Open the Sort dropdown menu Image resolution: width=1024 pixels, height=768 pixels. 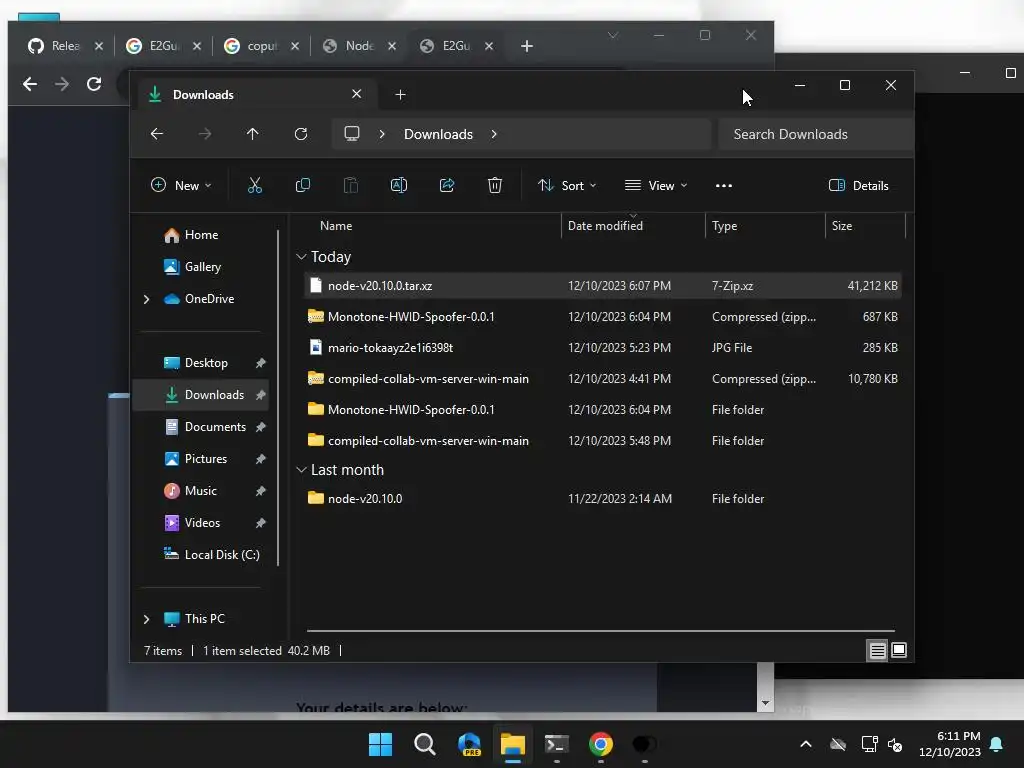(567, 185)
